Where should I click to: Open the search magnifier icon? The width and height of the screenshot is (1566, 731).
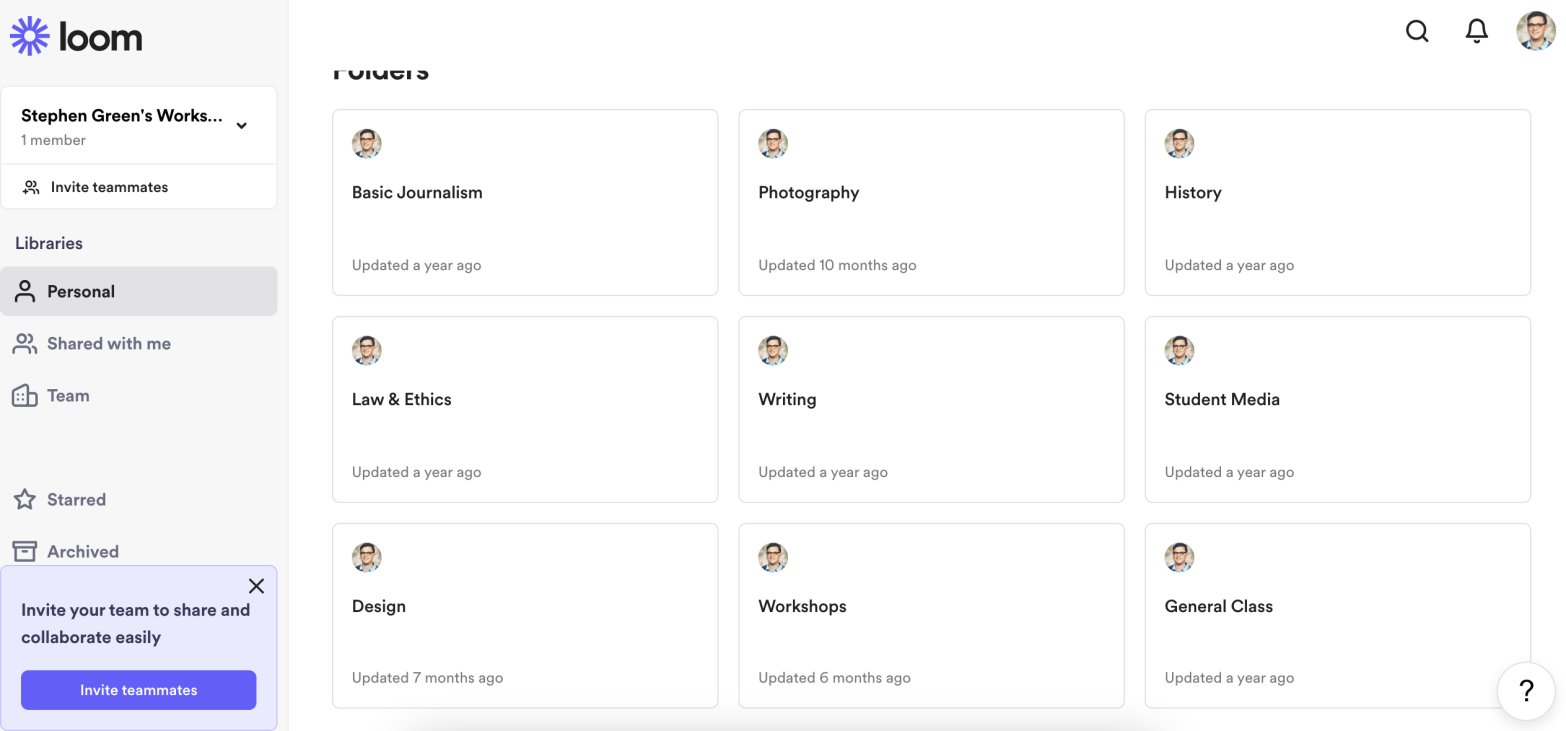click(1416, 32)
